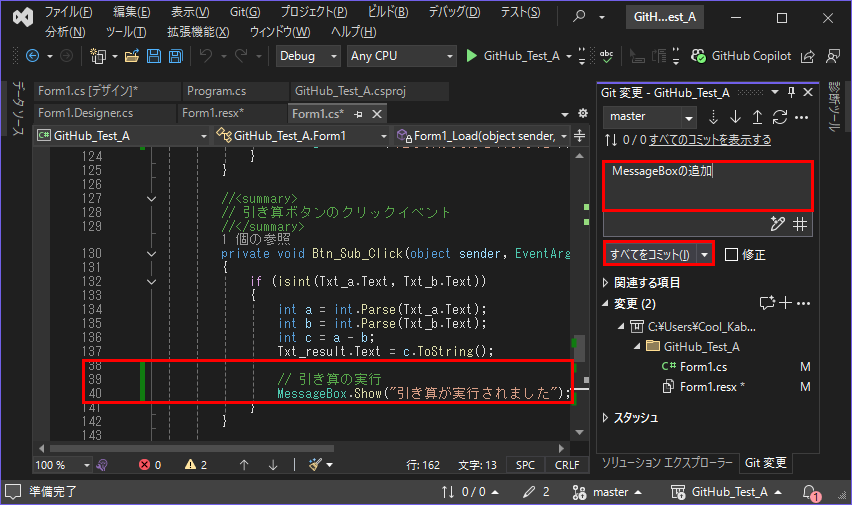Click the code cleanup broom icon
The height and width of the screenshot is (505, 852).
click(315, 465)
